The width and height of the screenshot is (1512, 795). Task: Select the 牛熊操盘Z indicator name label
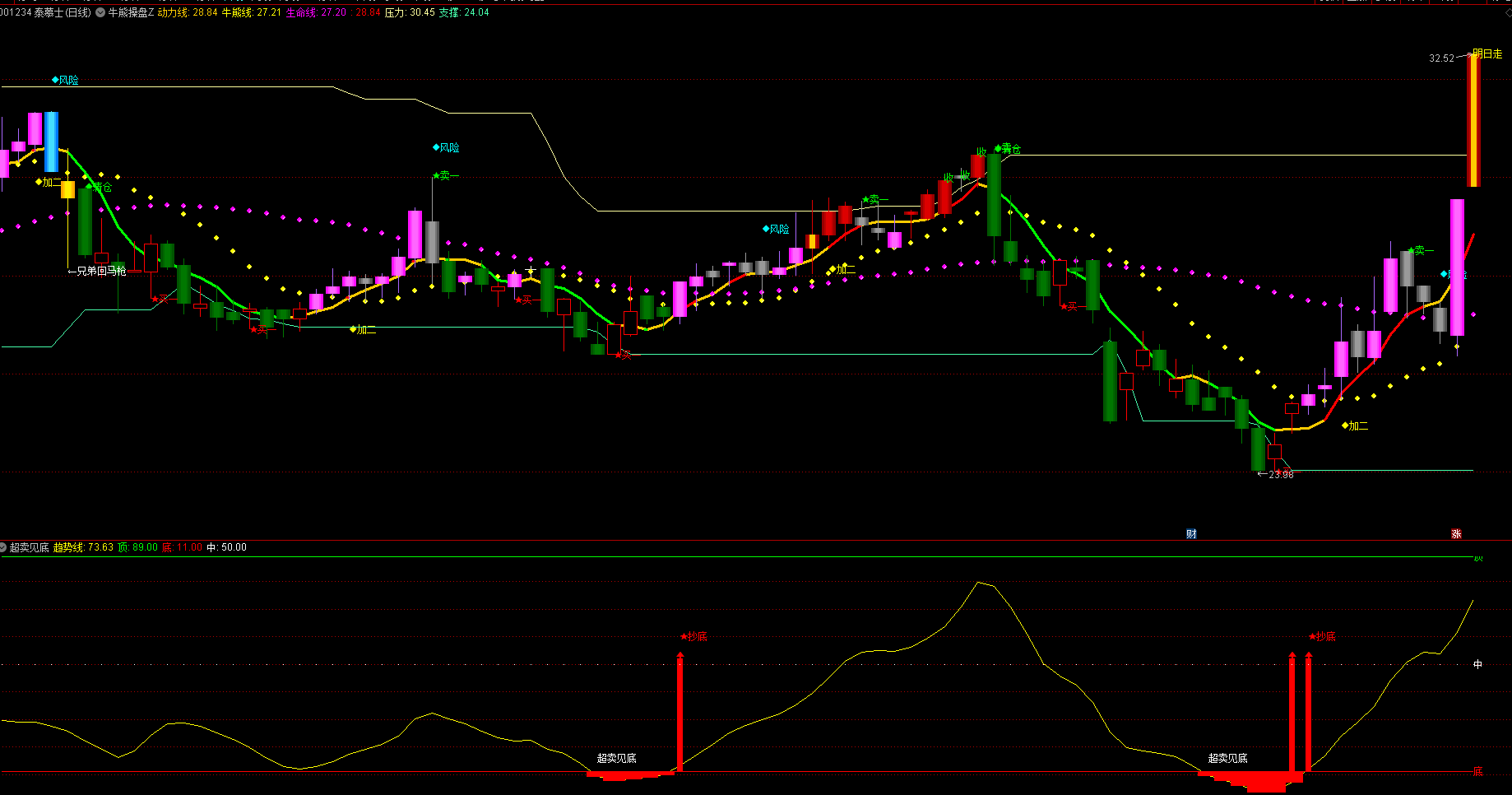click(x=131, y=12)
